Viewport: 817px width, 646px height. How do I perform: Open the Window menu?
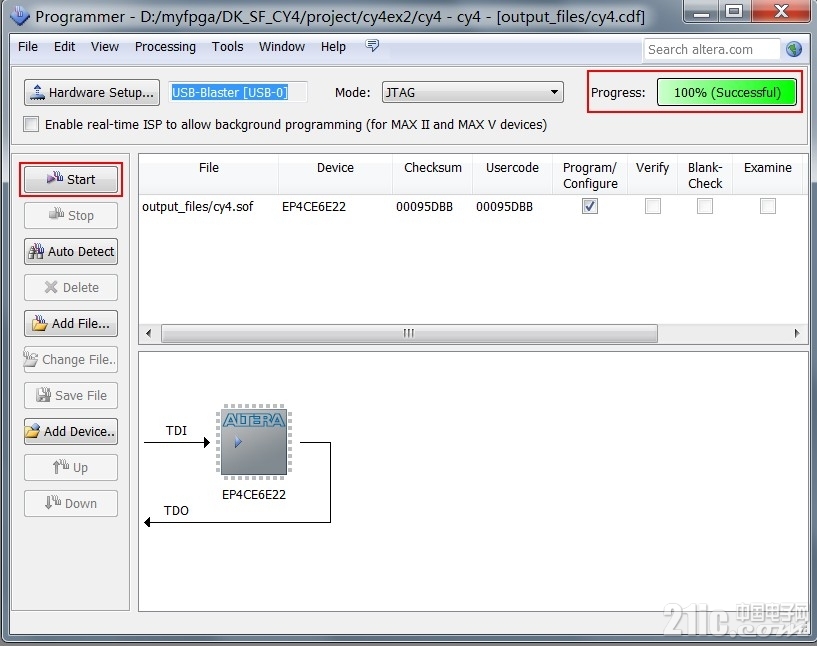point(282,47)
